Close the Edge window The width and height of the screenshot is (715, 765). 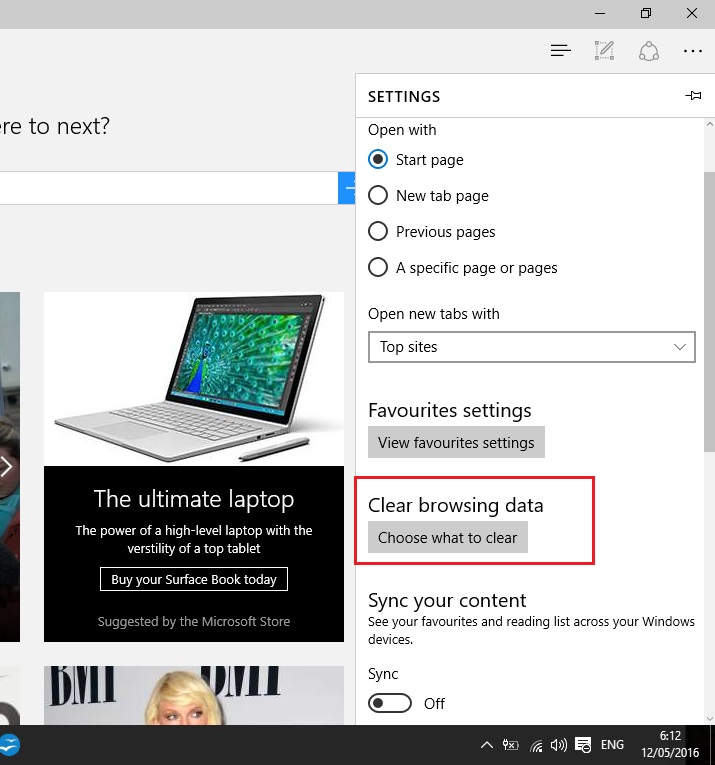(692, 13)
